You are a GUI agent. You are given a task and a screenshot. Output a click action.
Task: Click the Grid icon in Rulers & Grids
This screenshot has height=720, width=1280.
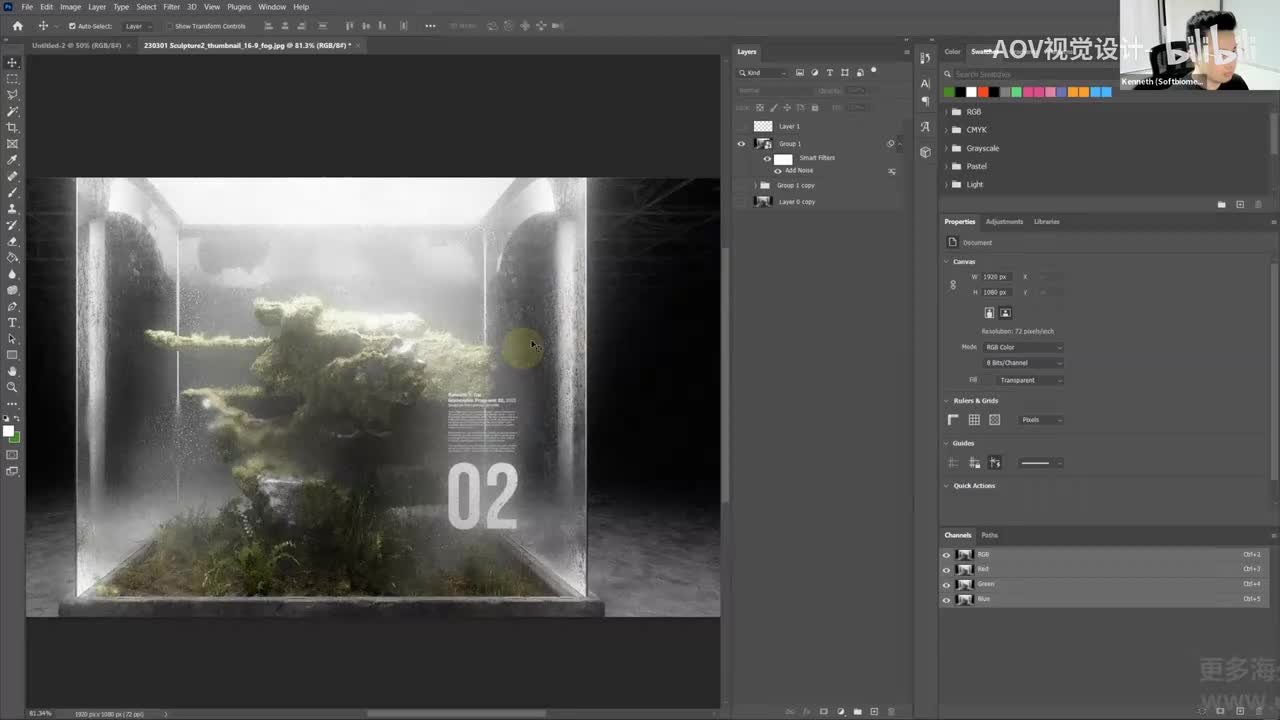(x=974, y=420)
